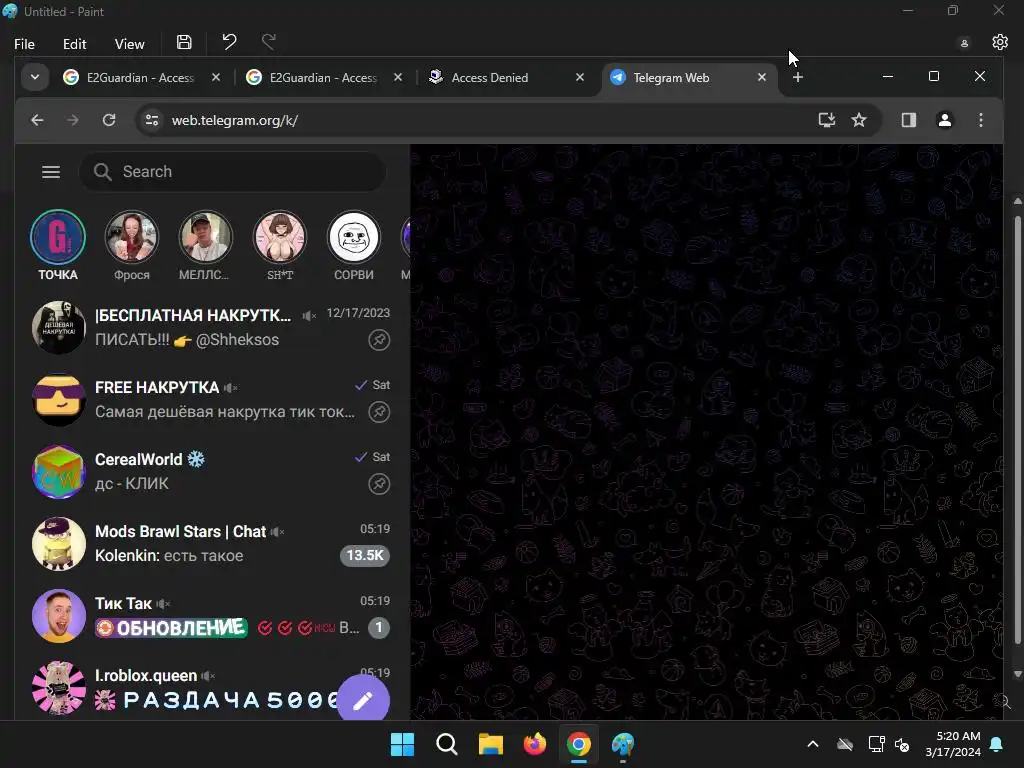Launch Firefox from the taskbar
This screenshot has height=768, width=1024.
click(x=534, y=744)
